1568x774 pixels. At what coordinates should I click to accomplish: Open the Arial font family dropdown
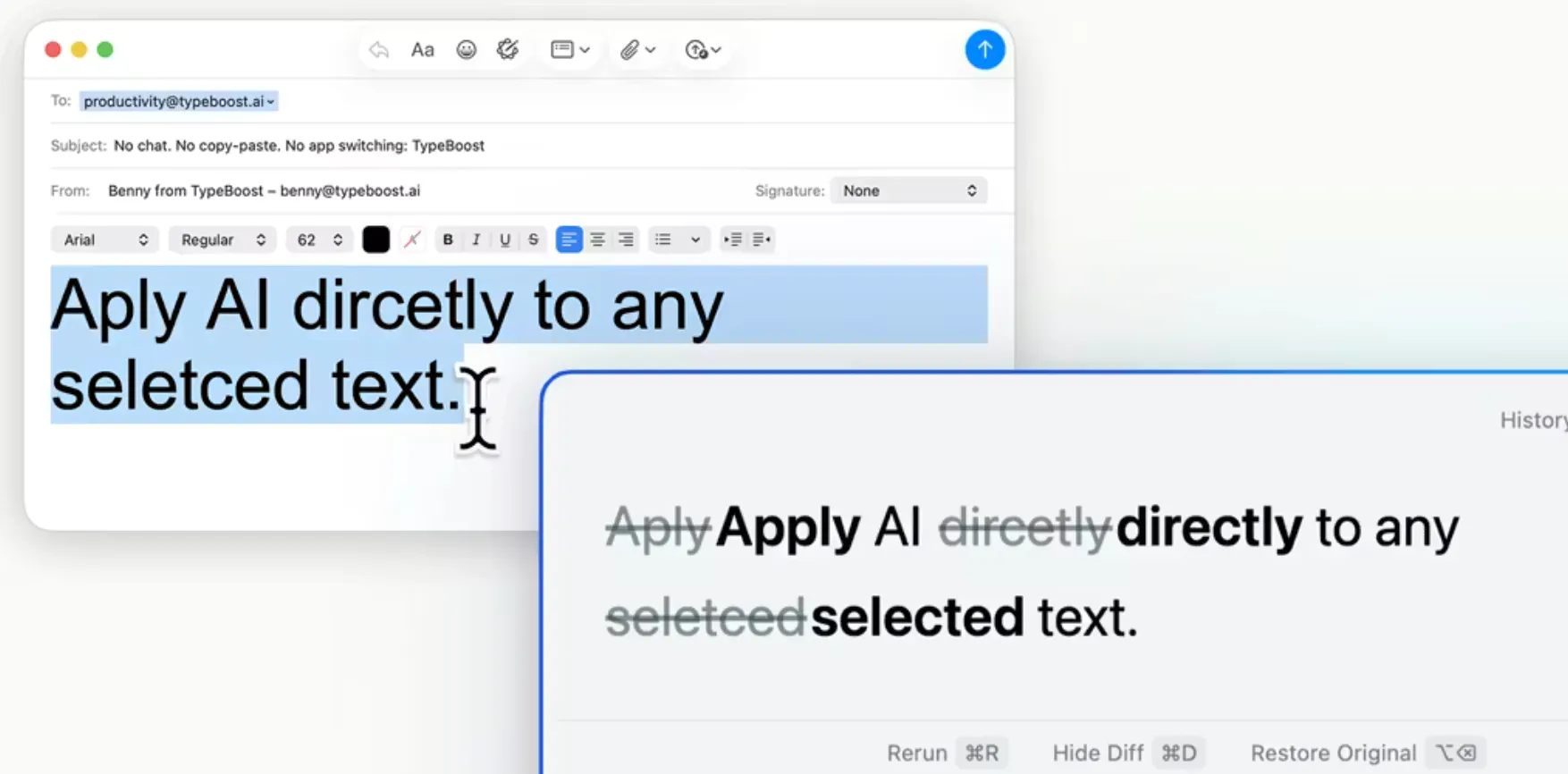pyautogui.click(x=105, y=240)
